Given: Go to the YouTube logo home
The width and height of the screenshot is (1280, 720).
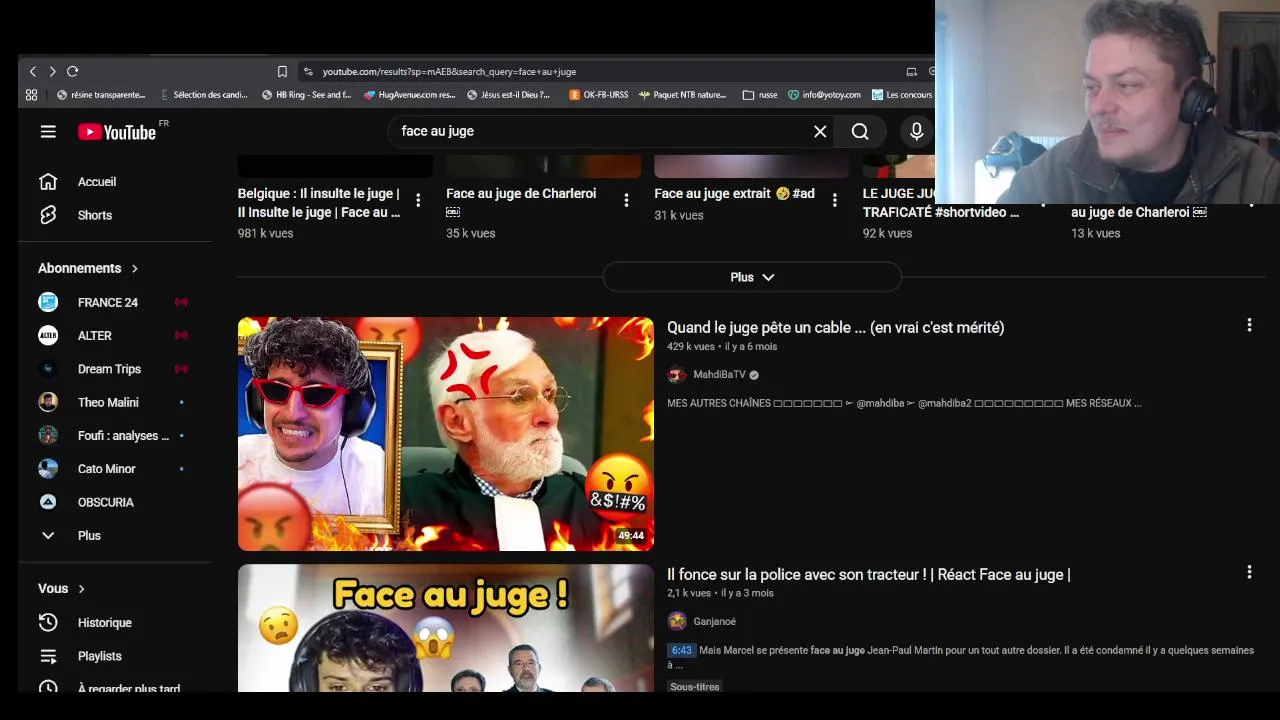Looking at the screenshot, I should pyautogui.click(x=117, y=132).
